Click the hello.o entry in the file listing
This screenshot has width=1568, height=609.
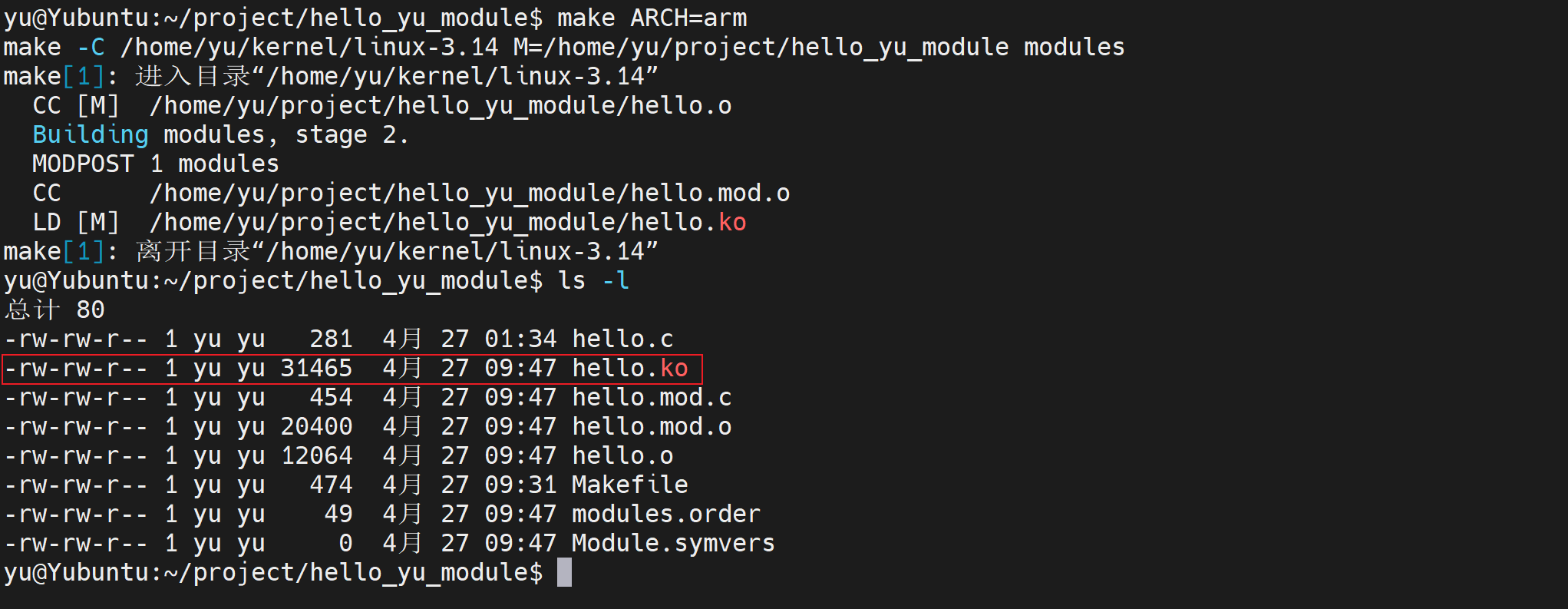[622, 456]
